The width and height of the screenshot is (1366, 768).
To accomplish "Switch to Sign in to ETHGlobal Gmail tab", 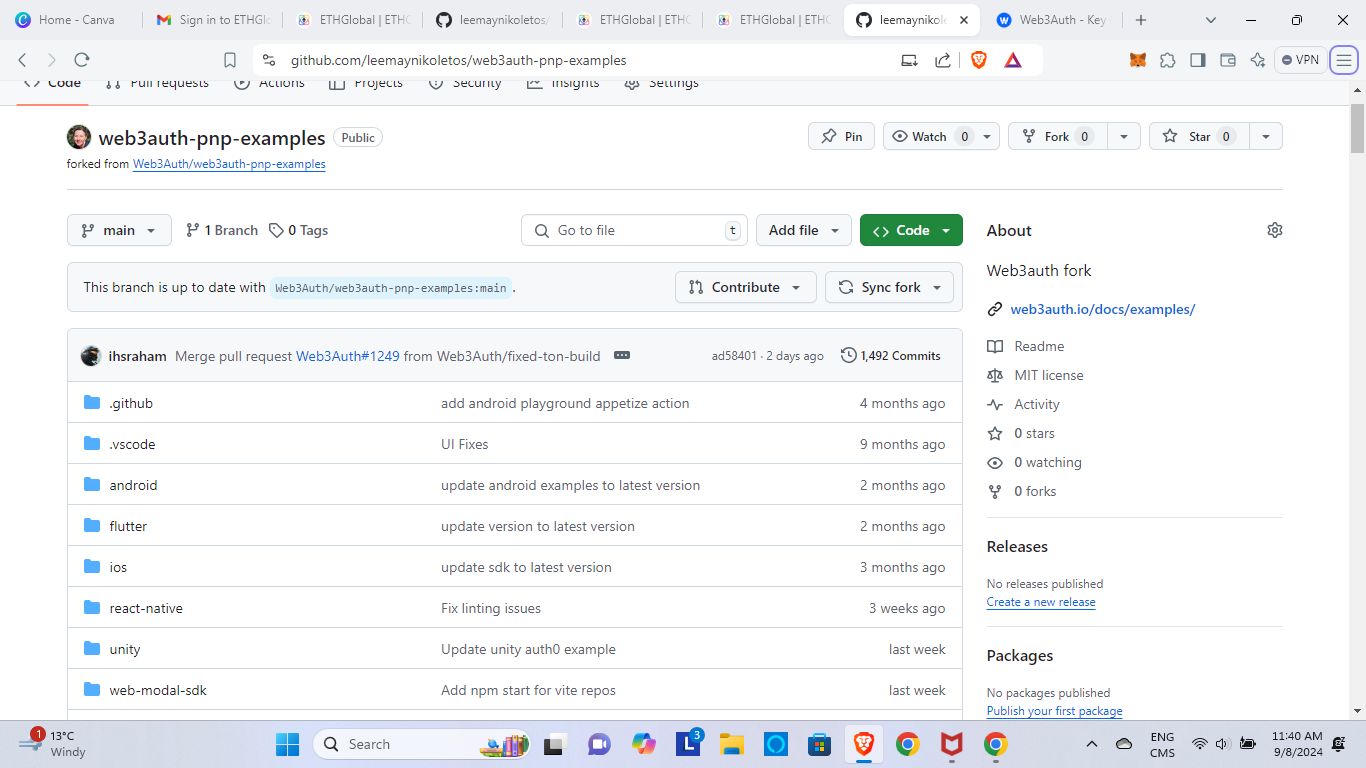I will pyautogui.click(x=212, y=20).
